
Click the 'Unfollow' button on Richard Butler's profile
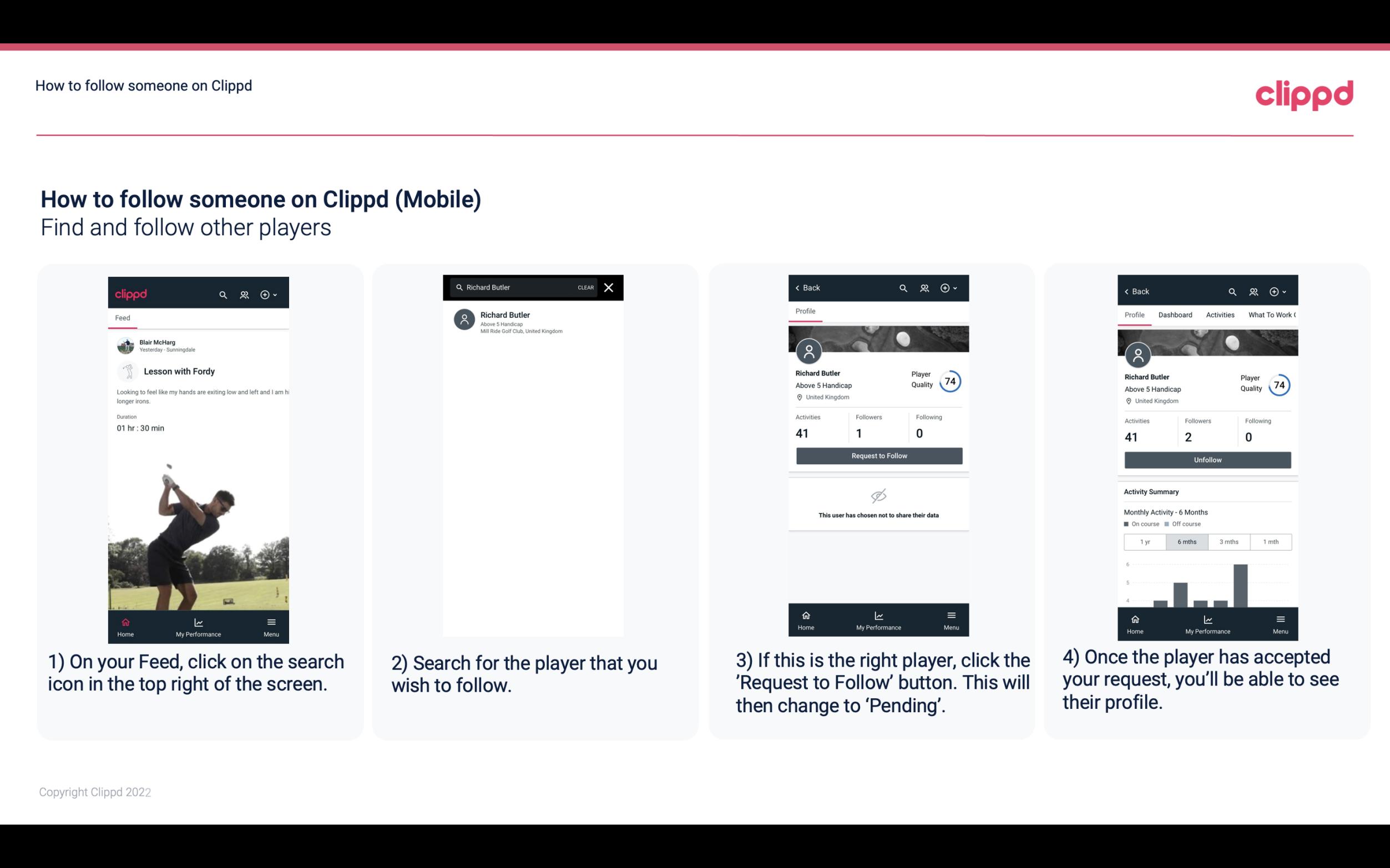point(1206,459)
